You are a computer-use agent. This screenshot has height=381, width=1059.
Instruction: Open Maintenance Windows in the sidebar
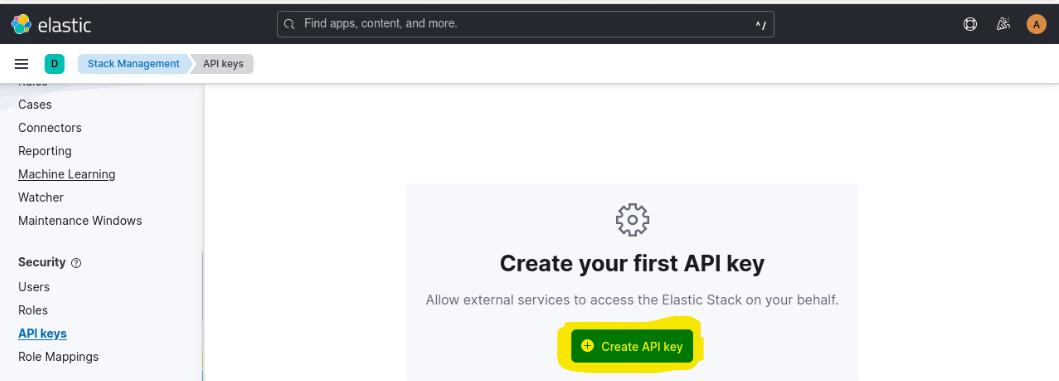[80, 221]
